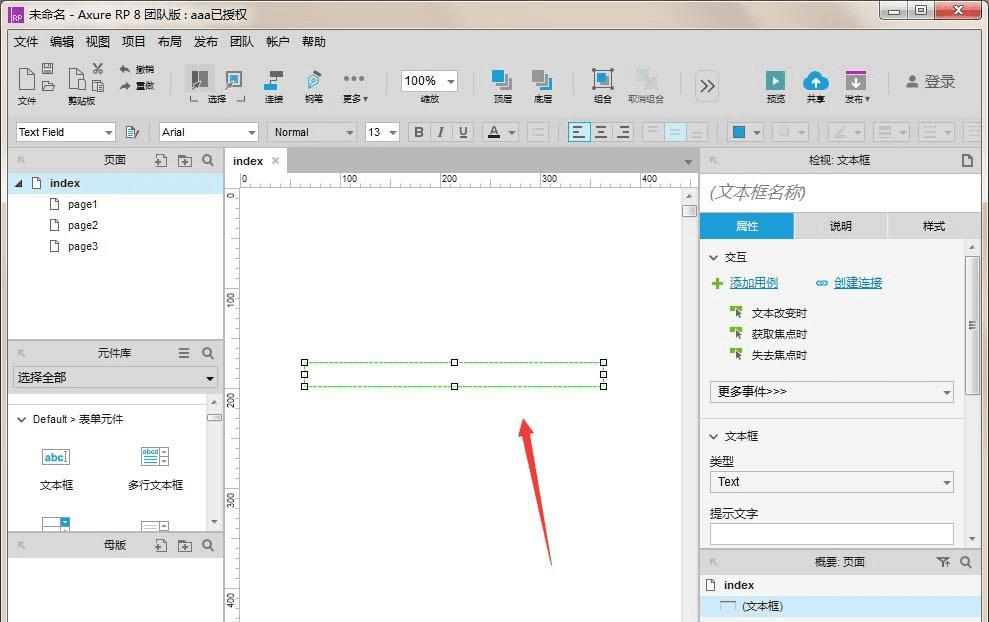Switch to the 说明 tab
Viewport: 989px width, 622px height.
pos(840,226)
